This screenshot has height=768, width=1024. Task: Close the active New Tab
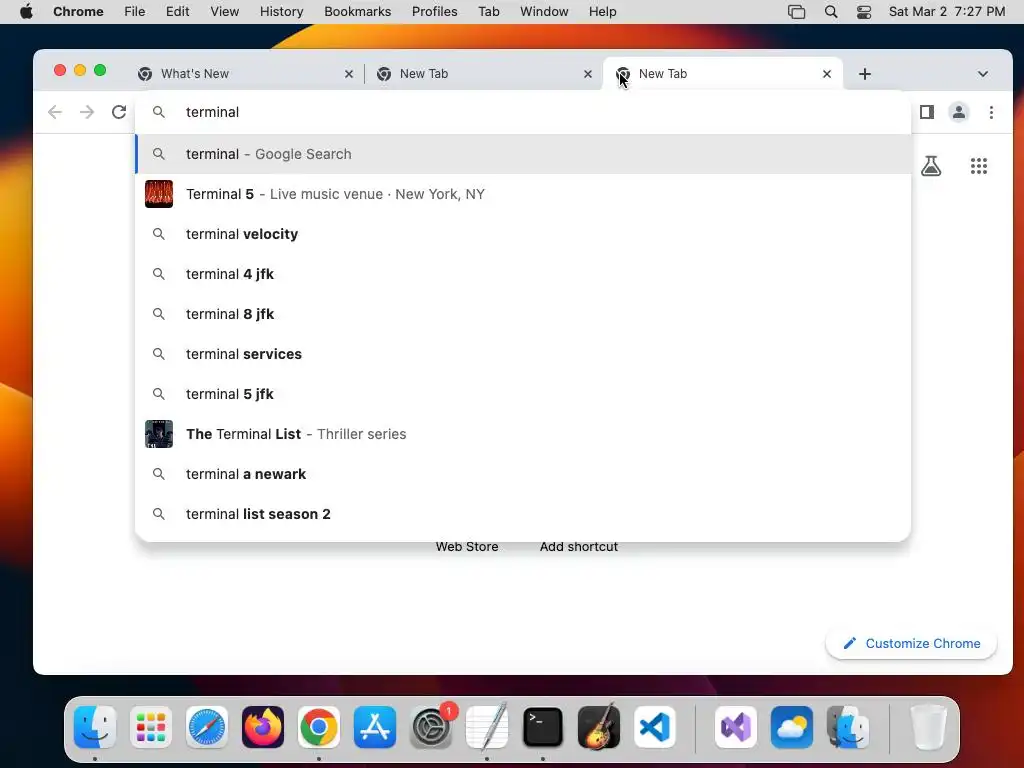[x=827, y=74]
